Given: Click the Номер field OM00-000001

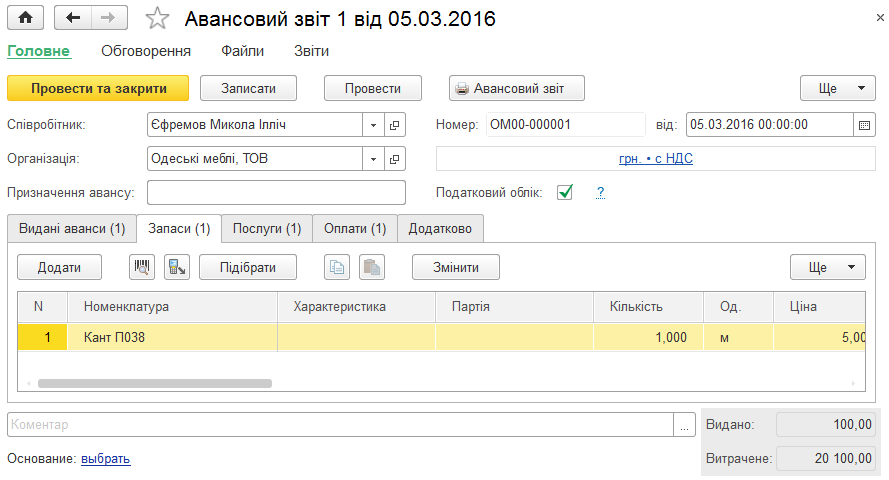Looking at the screenshot, I should point(565,125).
